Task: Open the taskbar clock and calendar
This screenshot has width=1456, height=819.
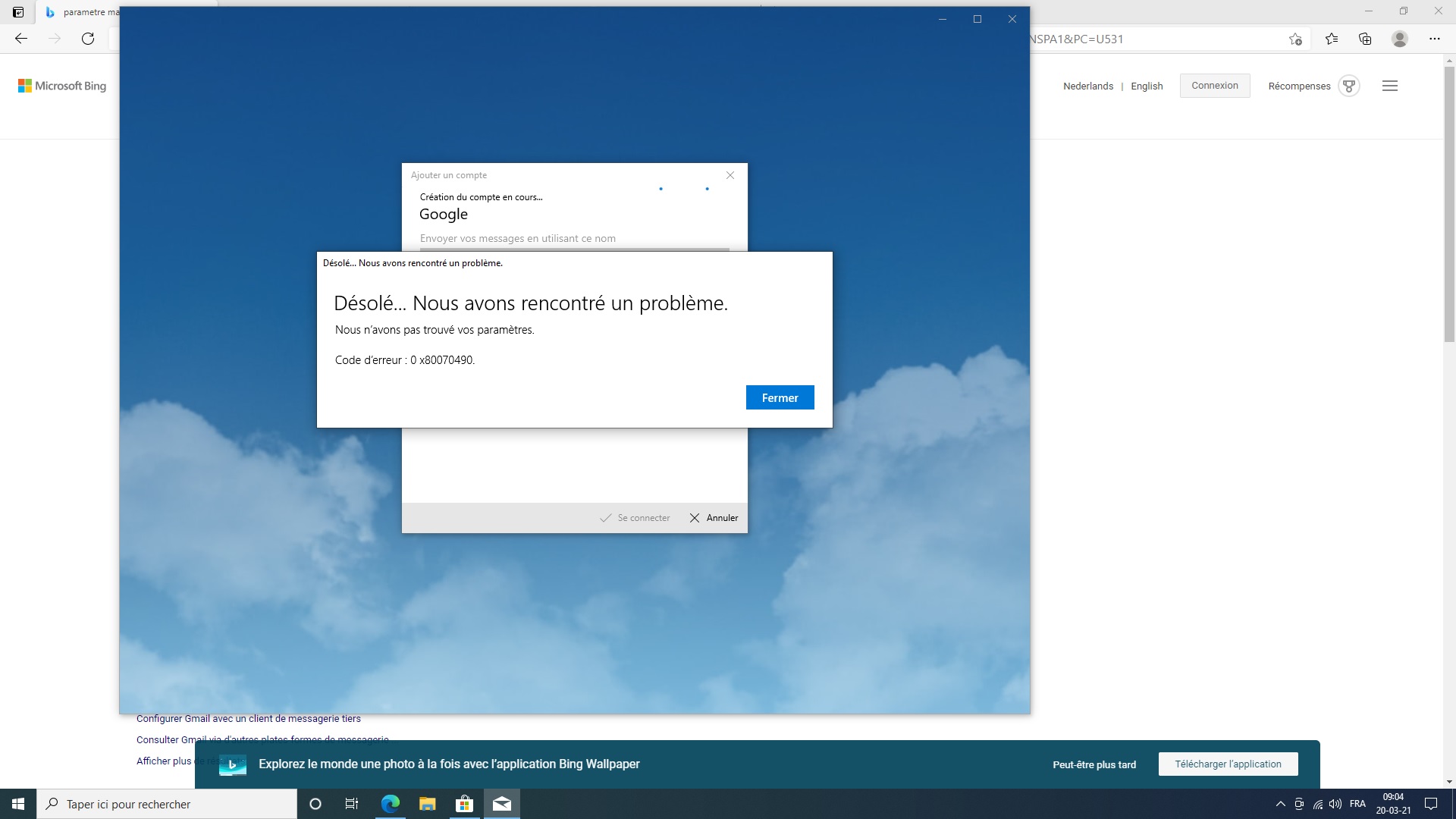Action: (x=1393, y=804)
